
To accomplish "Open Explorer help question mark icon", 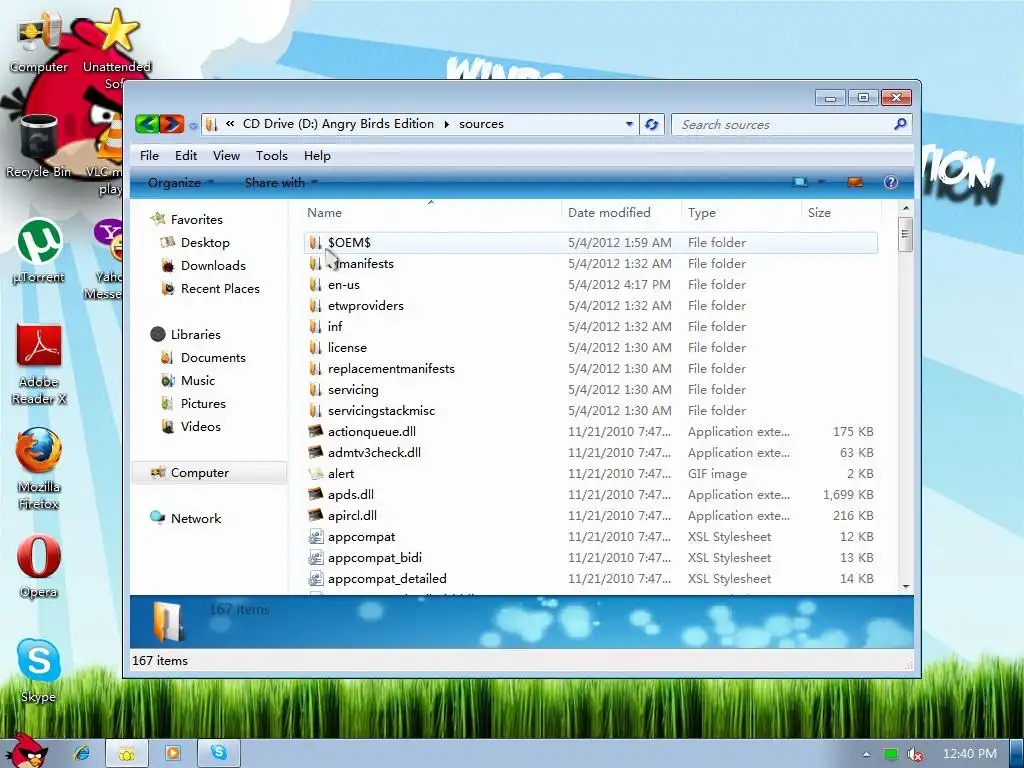I will pyautogui.click(x=890, y=182).
